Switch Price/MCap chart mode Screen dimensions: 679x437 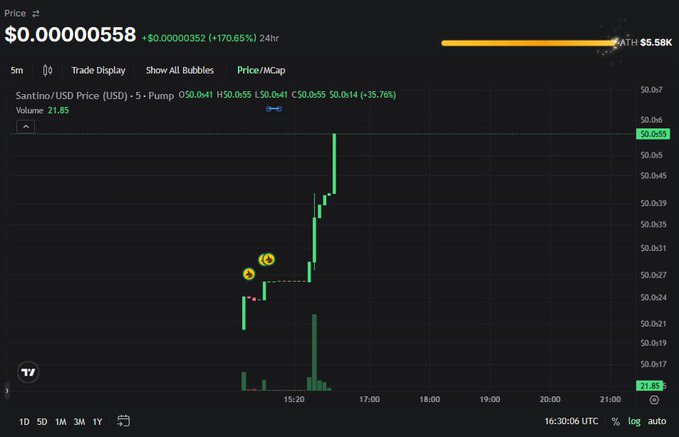[x=261, y=70]
